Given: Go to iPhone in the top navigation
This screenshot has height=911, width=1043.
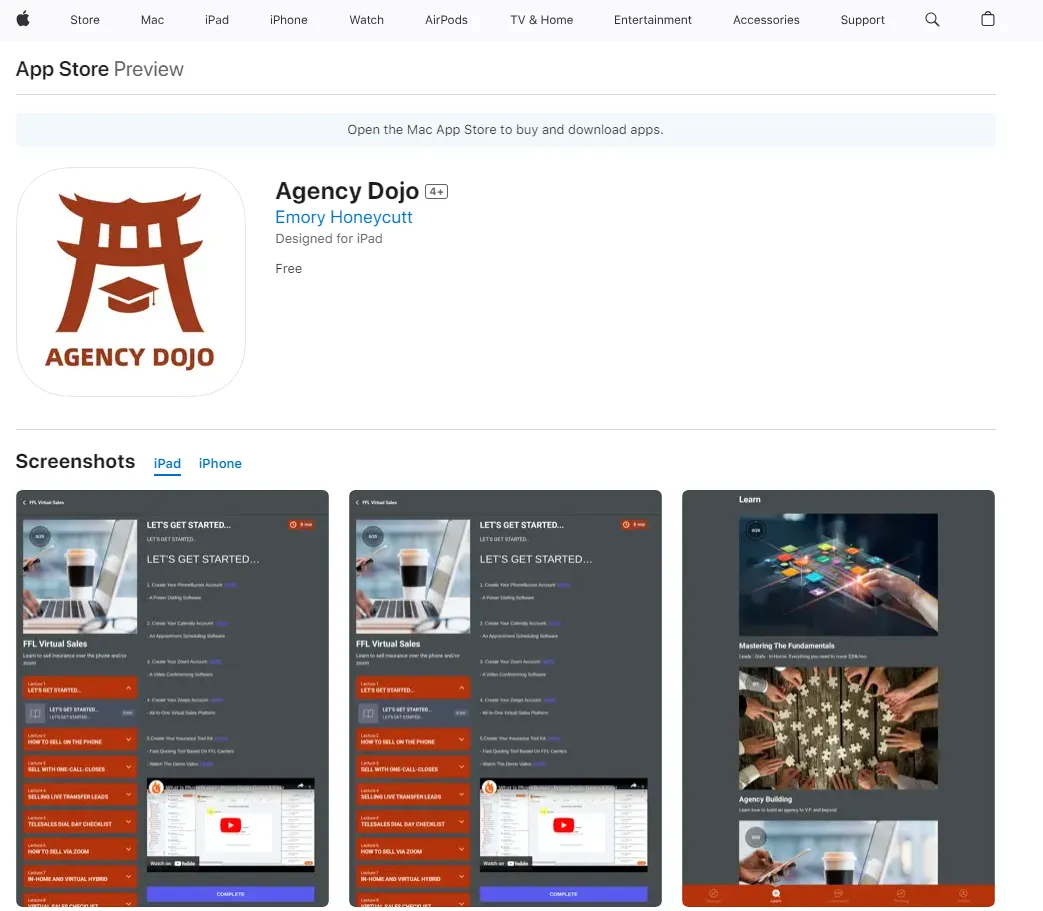Looking at the screenshot, I should coord(289,20).
